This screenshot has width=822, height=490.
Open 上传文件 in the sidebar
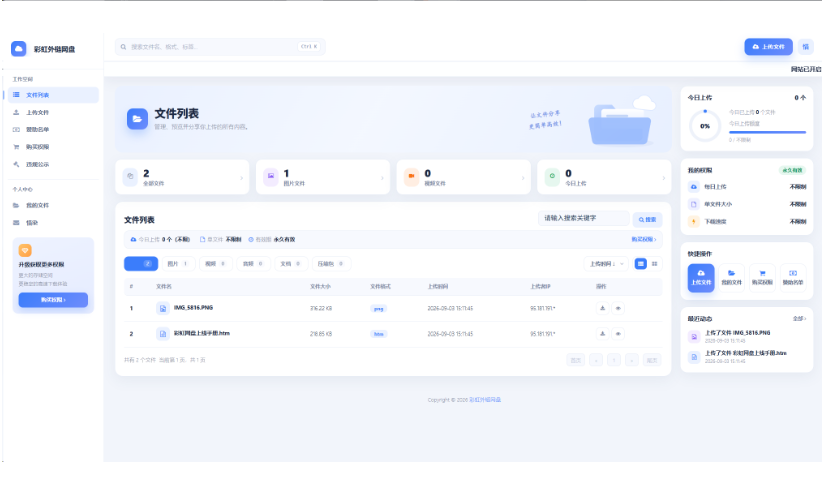tap(53, 112)
